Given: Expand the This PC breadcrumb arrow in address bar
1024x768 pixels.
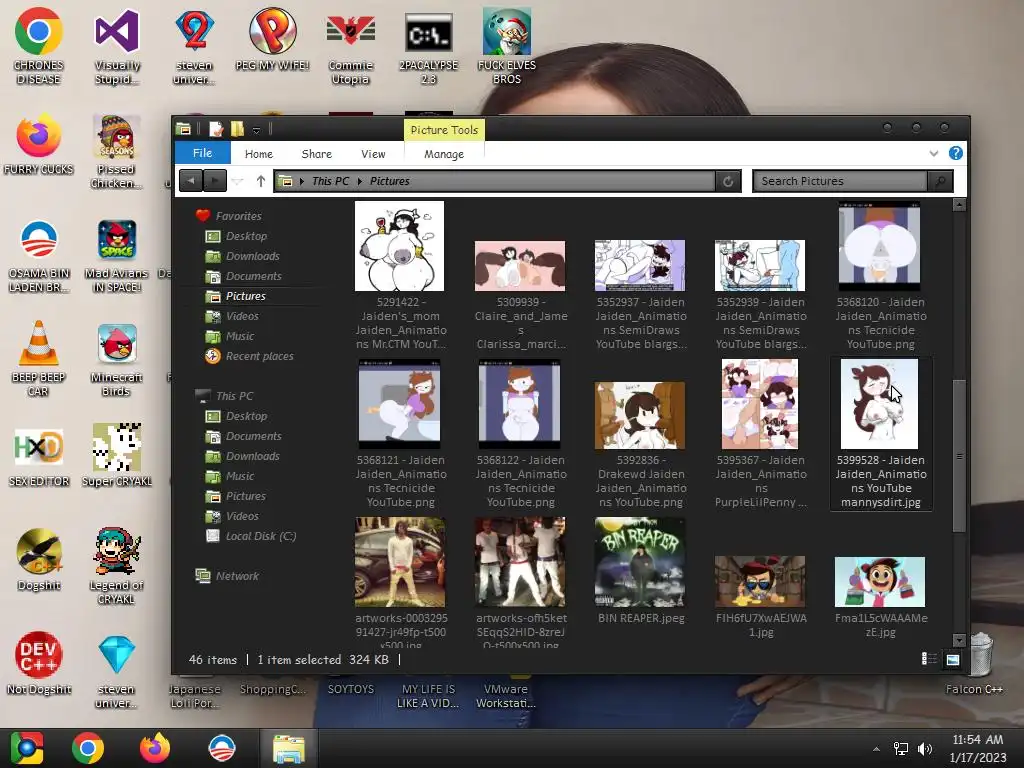Looking at the screenshot, I should click(302, 182).
